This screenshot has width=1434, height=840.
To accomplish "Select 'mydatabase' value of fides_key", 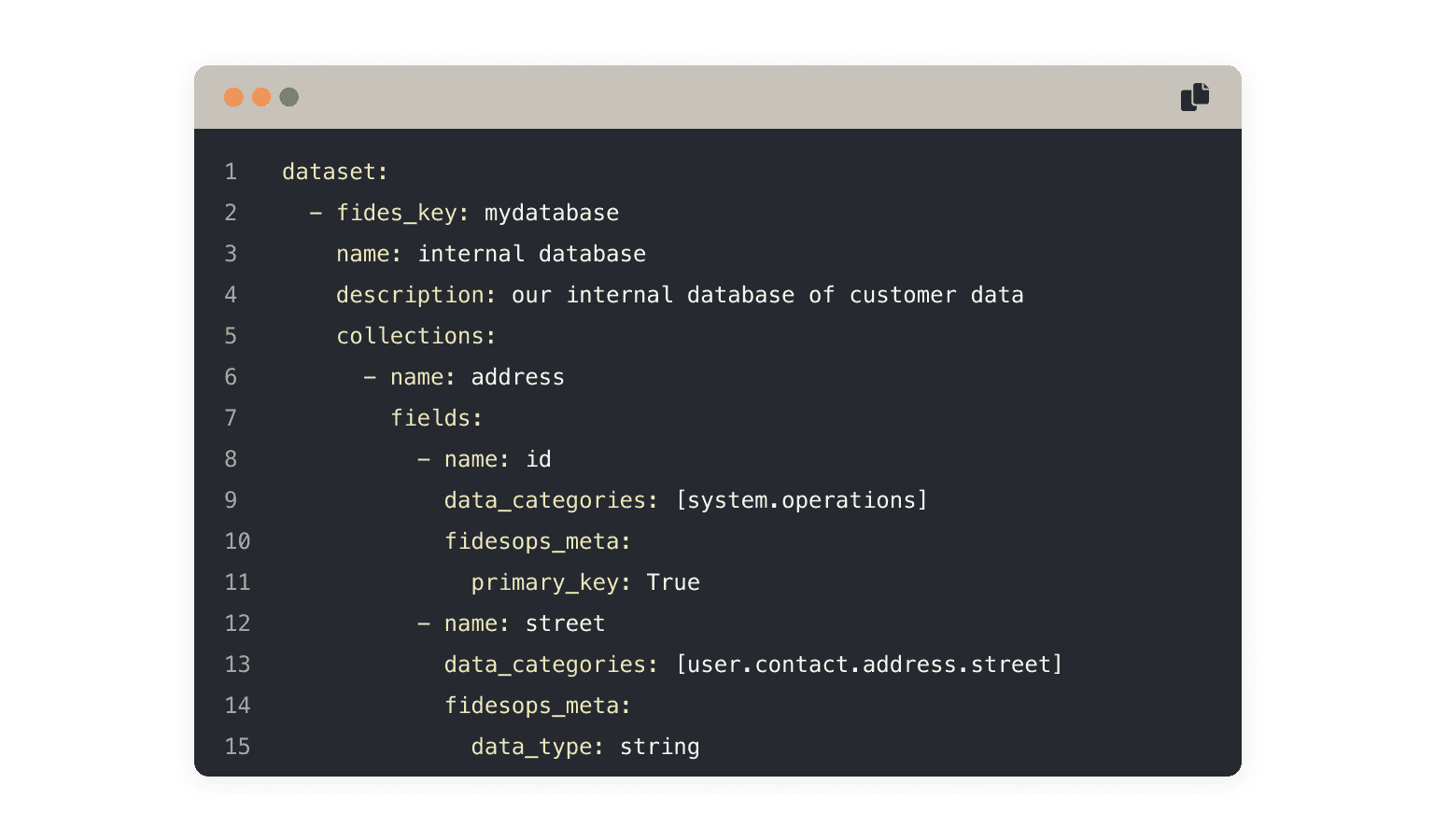I will point(552,213).
